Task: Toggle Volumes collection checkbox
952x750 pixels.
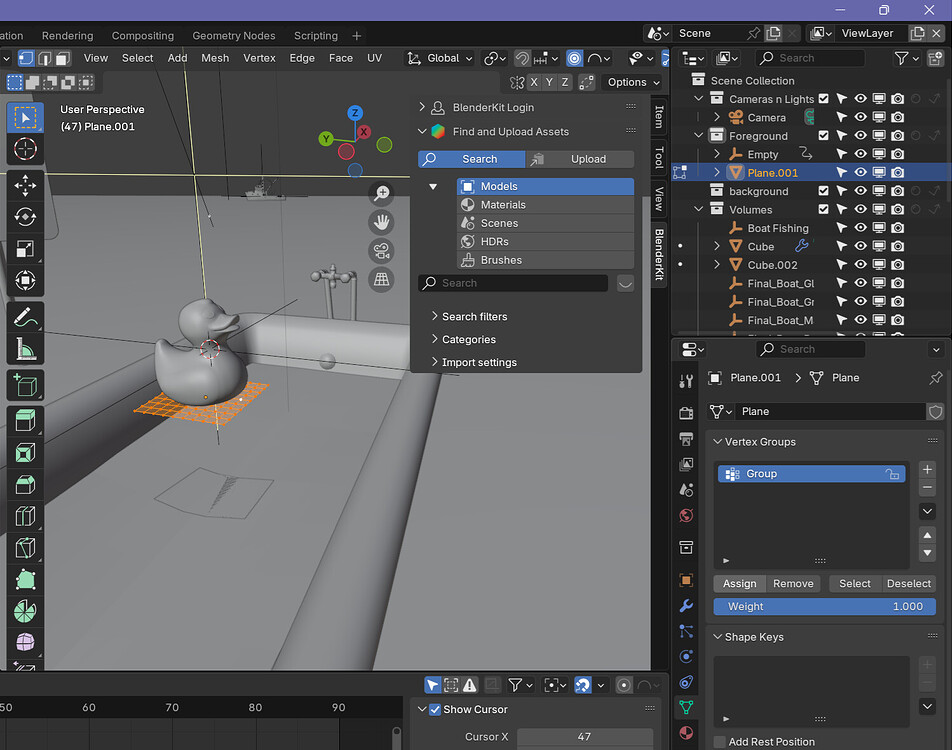Action: click(823, 209)
